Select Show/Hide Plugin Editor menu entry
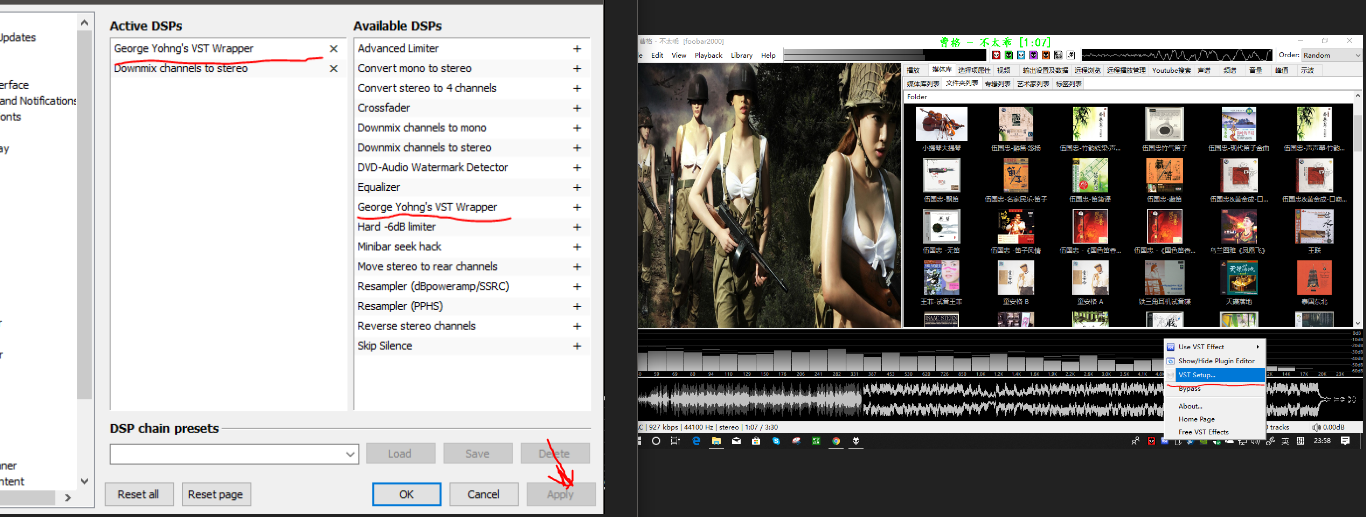The width and height of the screenshot is (1366, 517). 1215,360
